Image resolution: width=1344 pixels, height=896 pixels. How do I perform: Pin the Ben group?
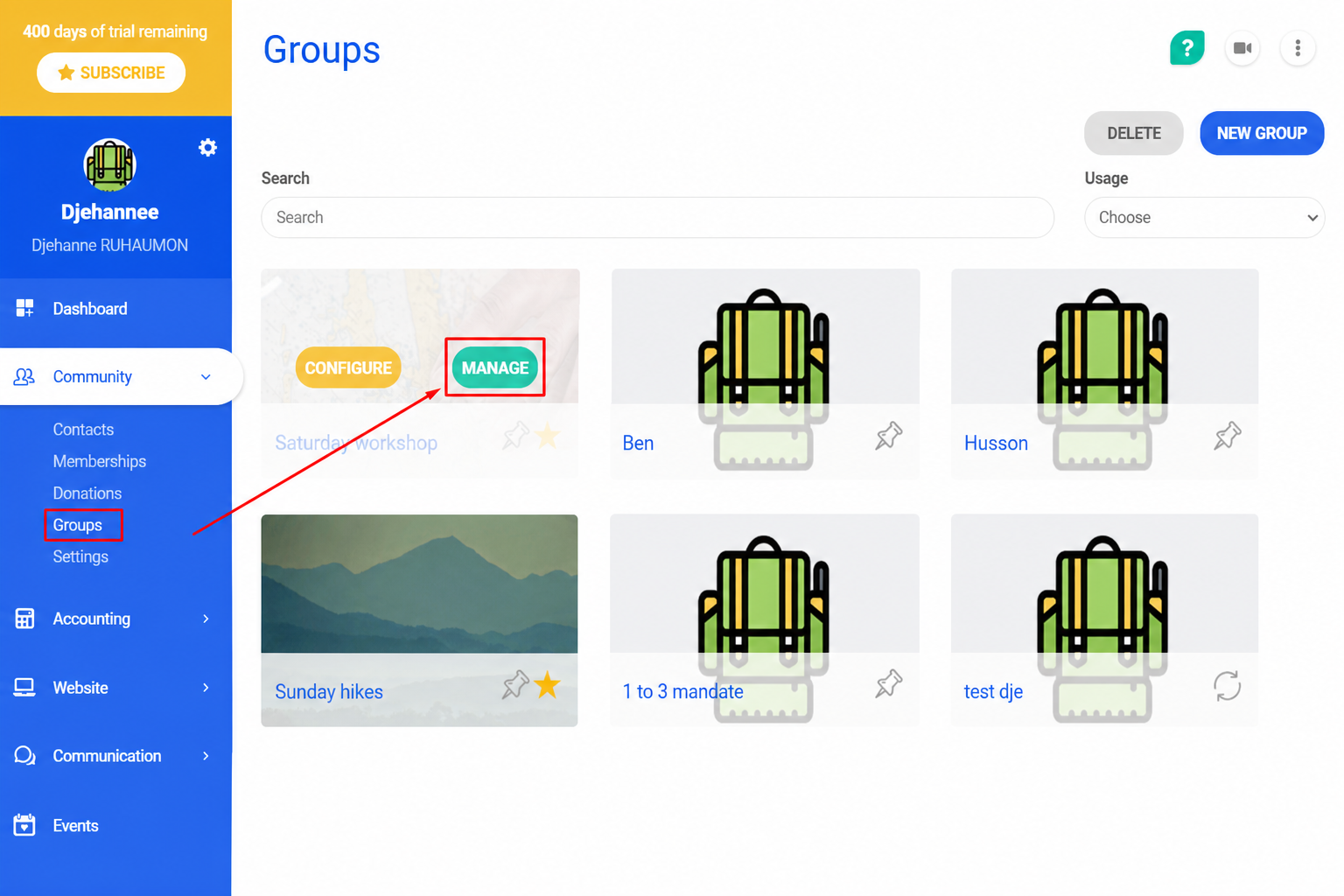click(x=888, y=436)
